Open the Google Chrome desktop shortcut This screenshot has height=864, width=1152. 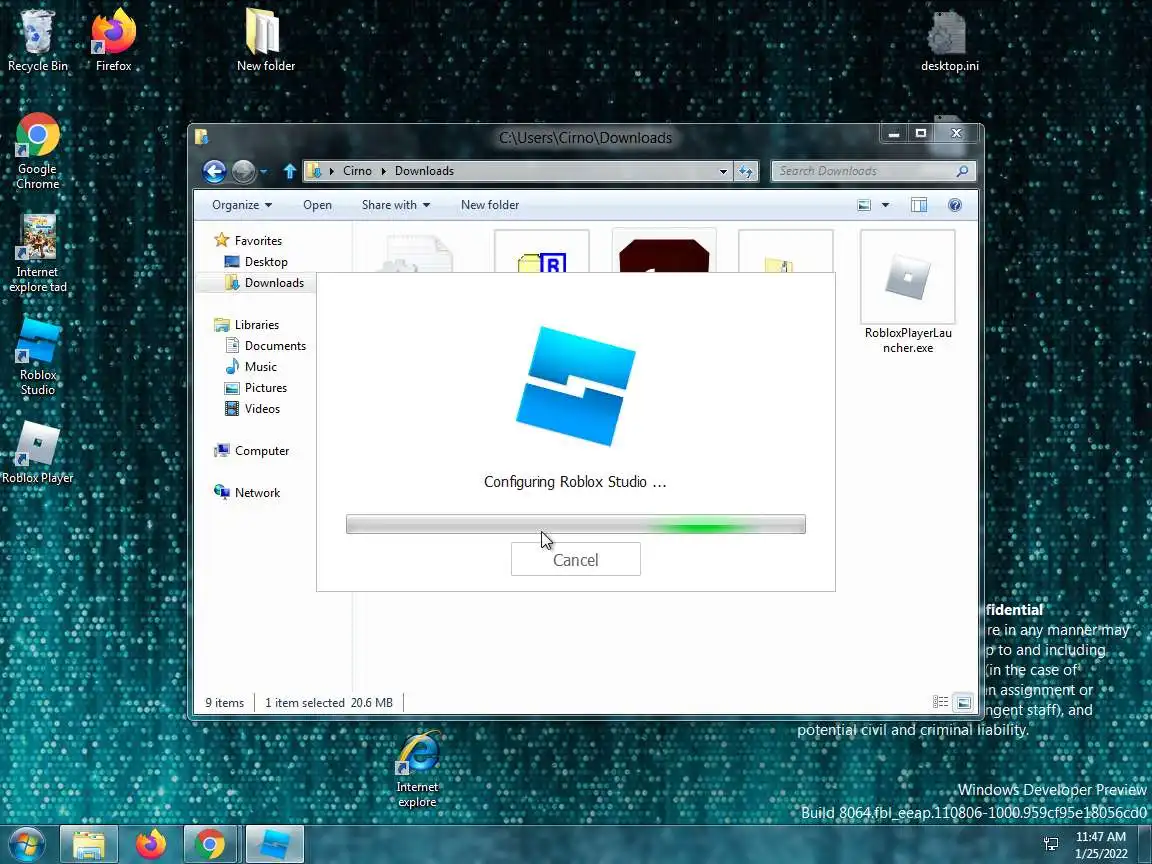37,151
